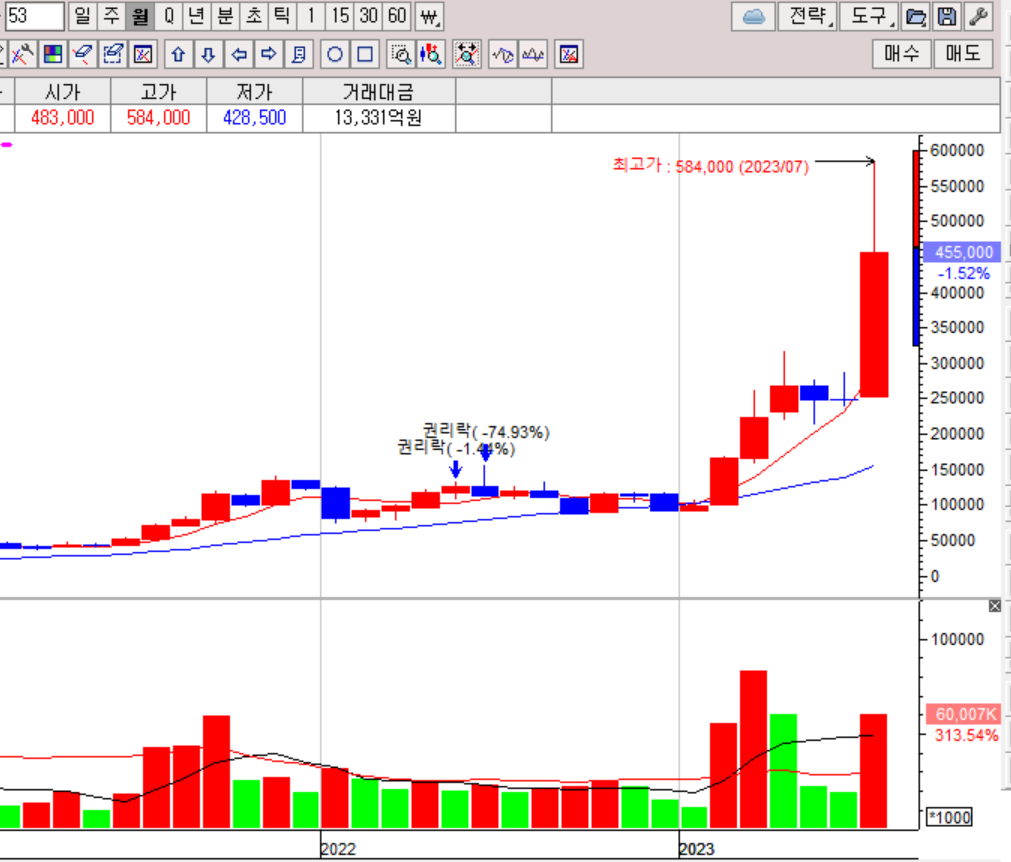
Task: Switch chart to tick (틱) period
Action: (x=282, y=16)
